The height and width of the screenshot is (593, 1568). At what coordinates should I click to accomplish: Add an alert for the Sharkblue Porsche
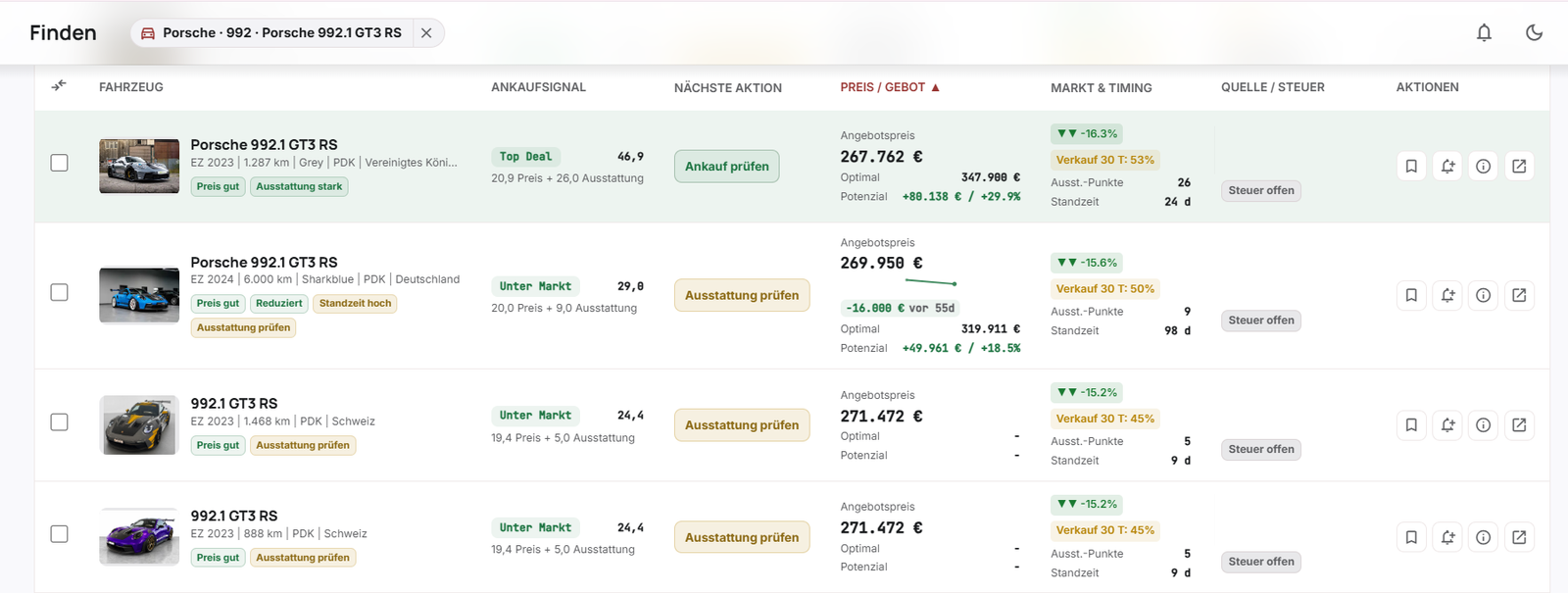pos(1447,295)
